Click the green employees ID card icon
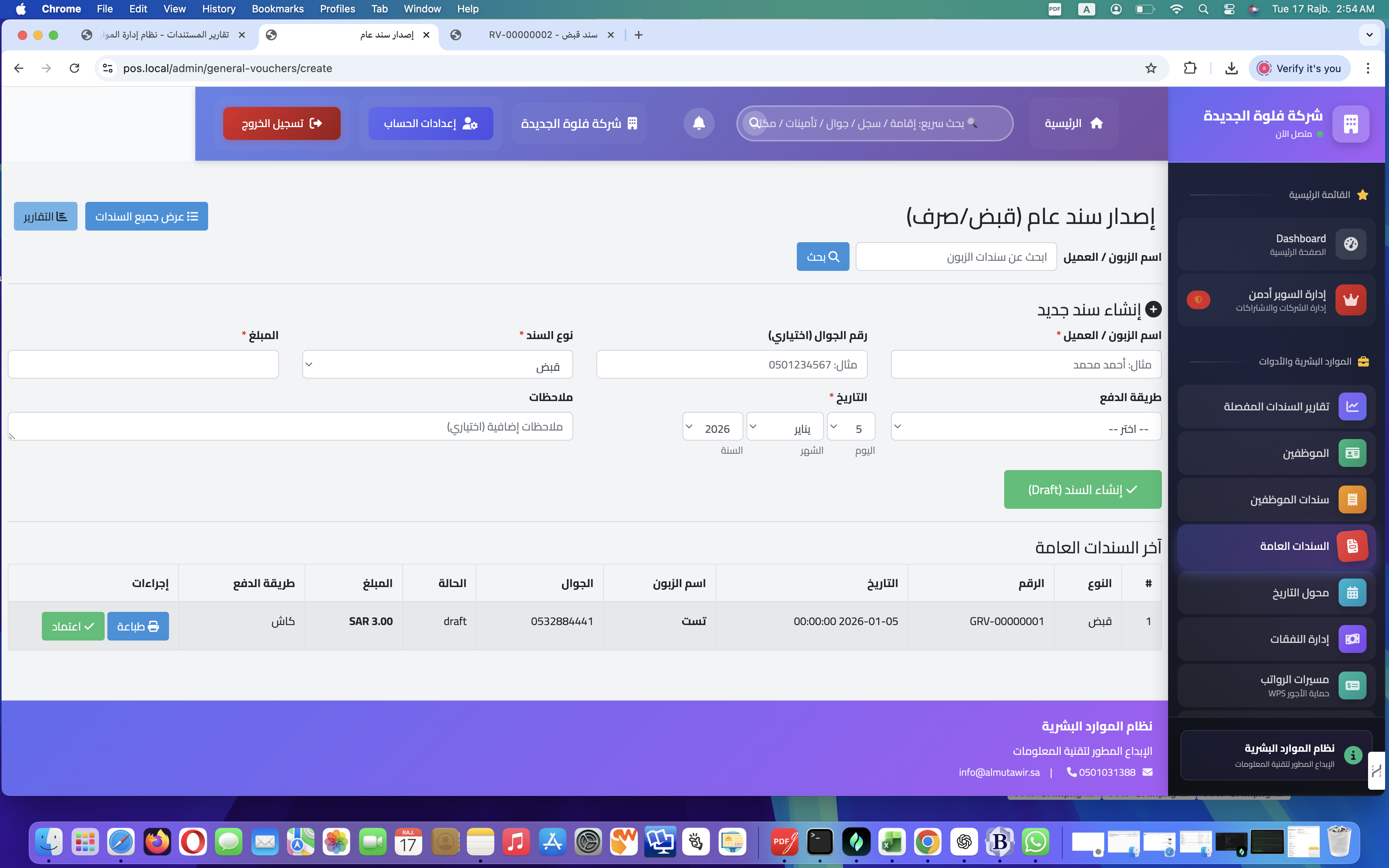This screenshot has height=868, width=1389. [1352, 453]
